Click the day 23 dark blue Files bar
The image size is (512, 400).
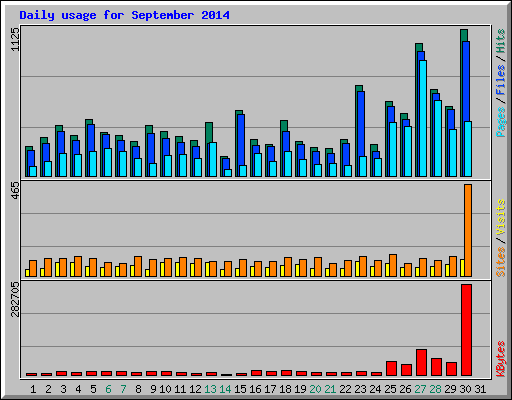coord(361,124)
